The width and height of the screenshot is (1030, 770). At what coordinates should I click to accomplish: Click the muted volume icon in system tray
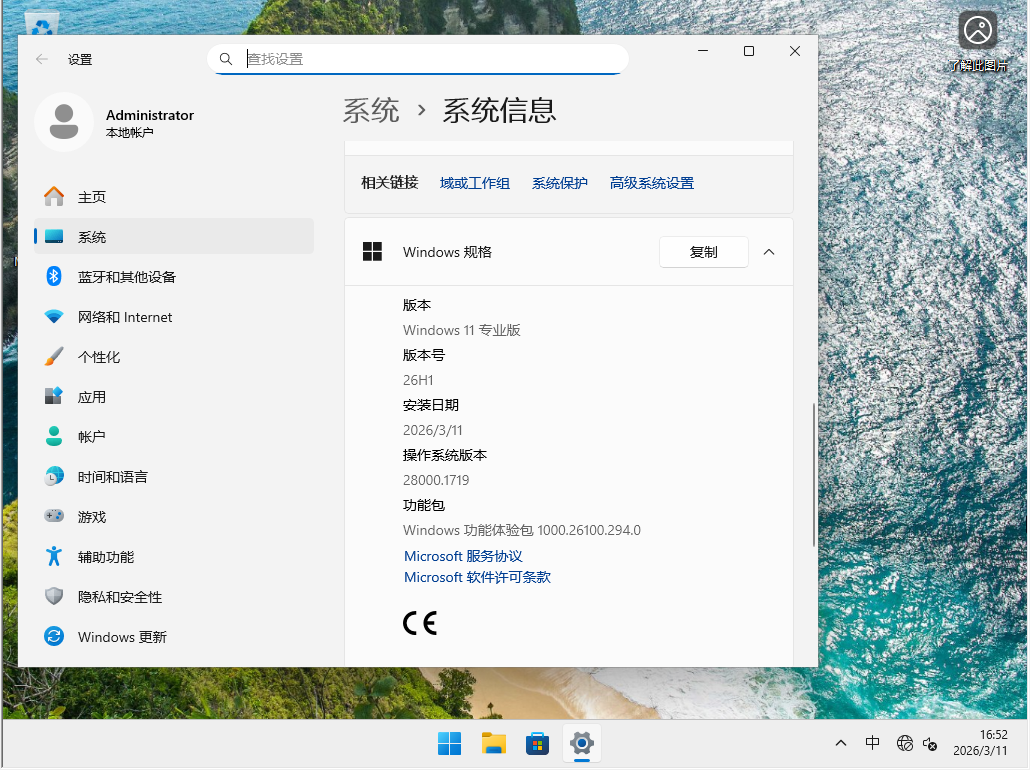point(930,744)
